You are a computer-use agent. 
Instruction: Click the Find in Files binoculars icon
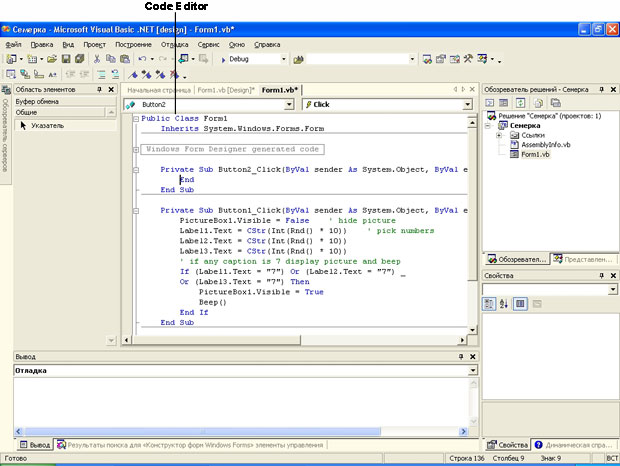pyautogui.click(x=299, y=60)
